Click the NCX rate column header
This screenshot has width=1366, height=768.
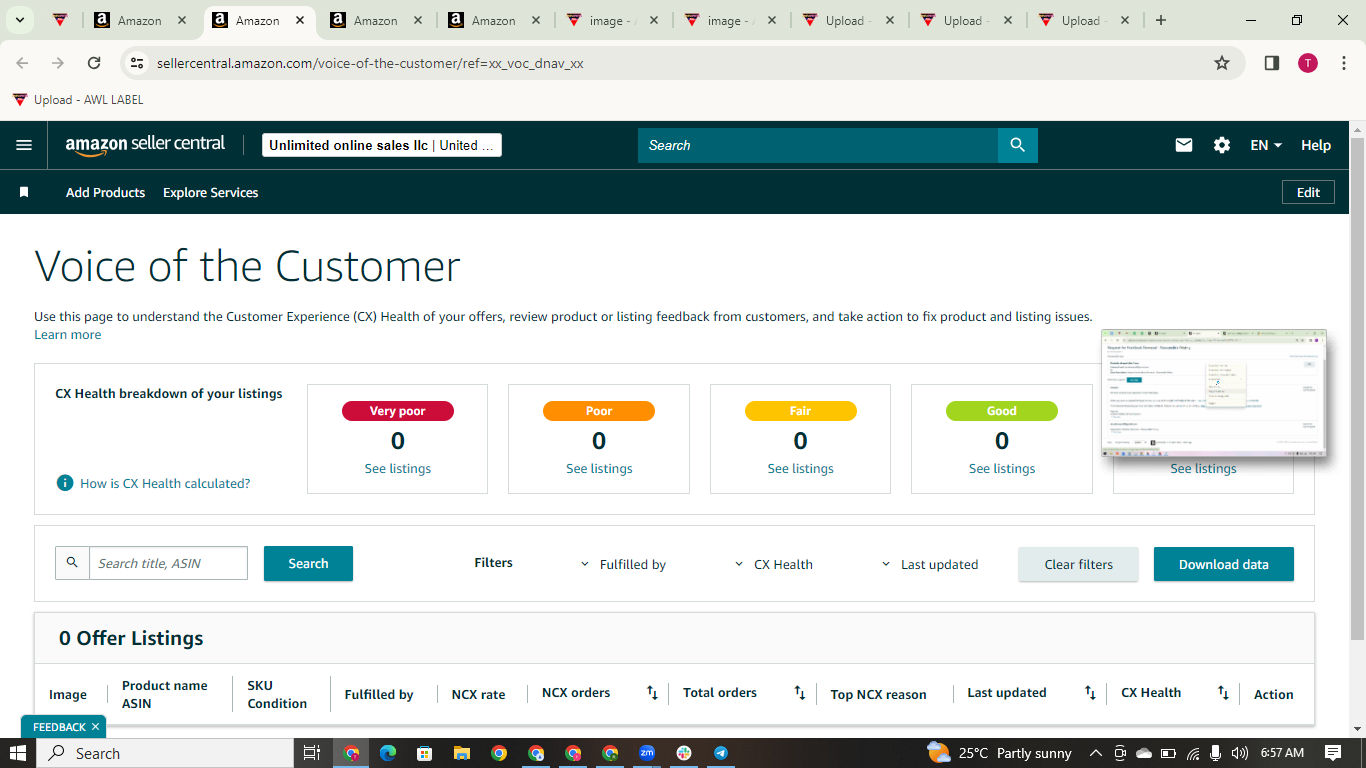pyautogui.click(x=478, y=694)
